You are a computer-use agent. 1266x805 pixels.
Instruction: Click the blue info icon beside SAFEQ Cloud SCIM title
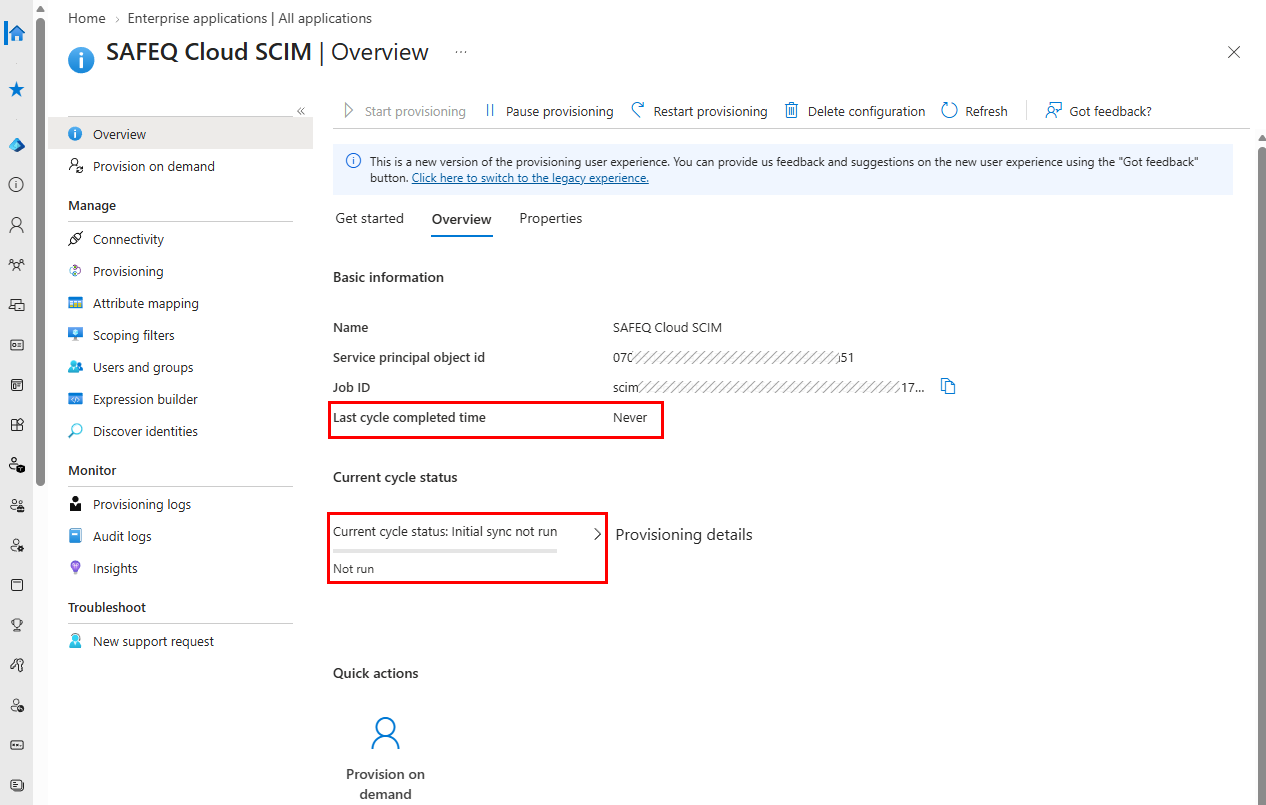click(81, 59)
